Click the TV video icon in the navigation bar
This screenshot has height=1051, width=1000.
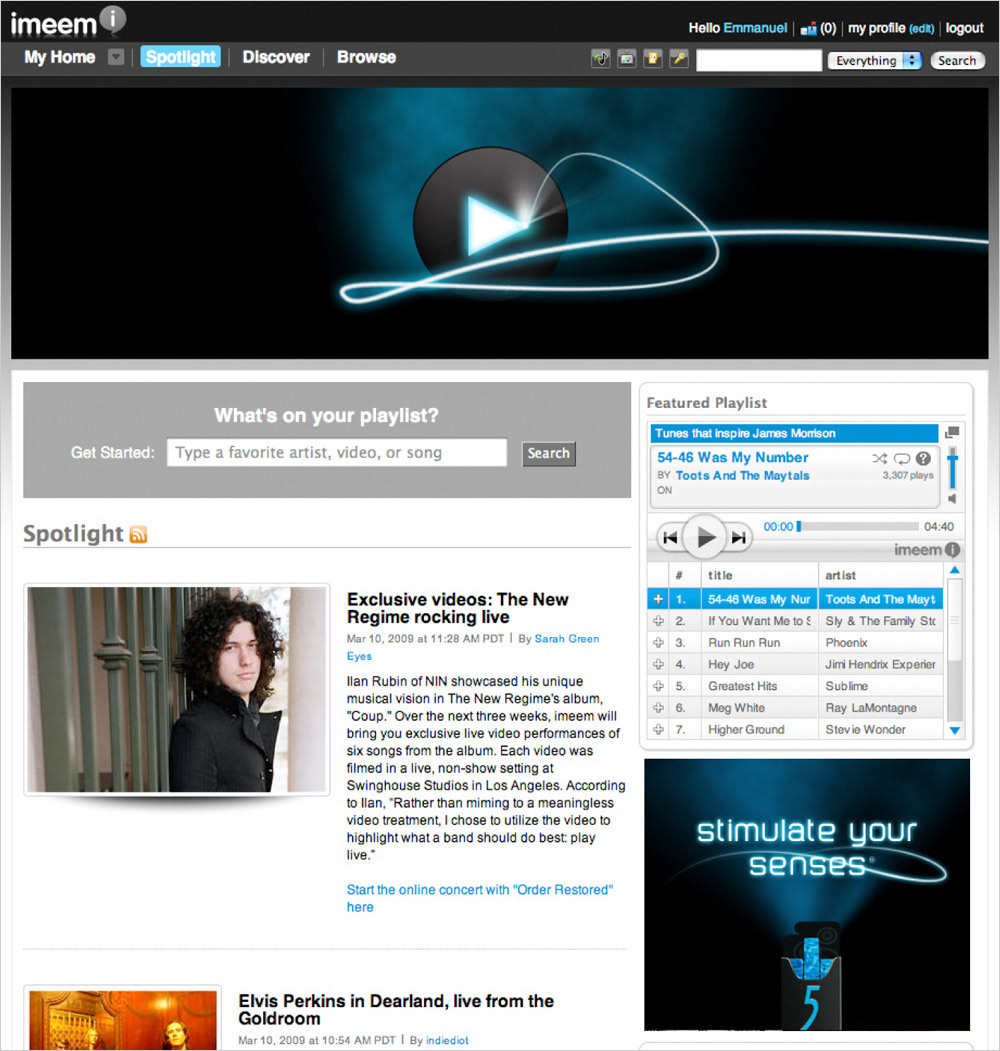[627, 59]
